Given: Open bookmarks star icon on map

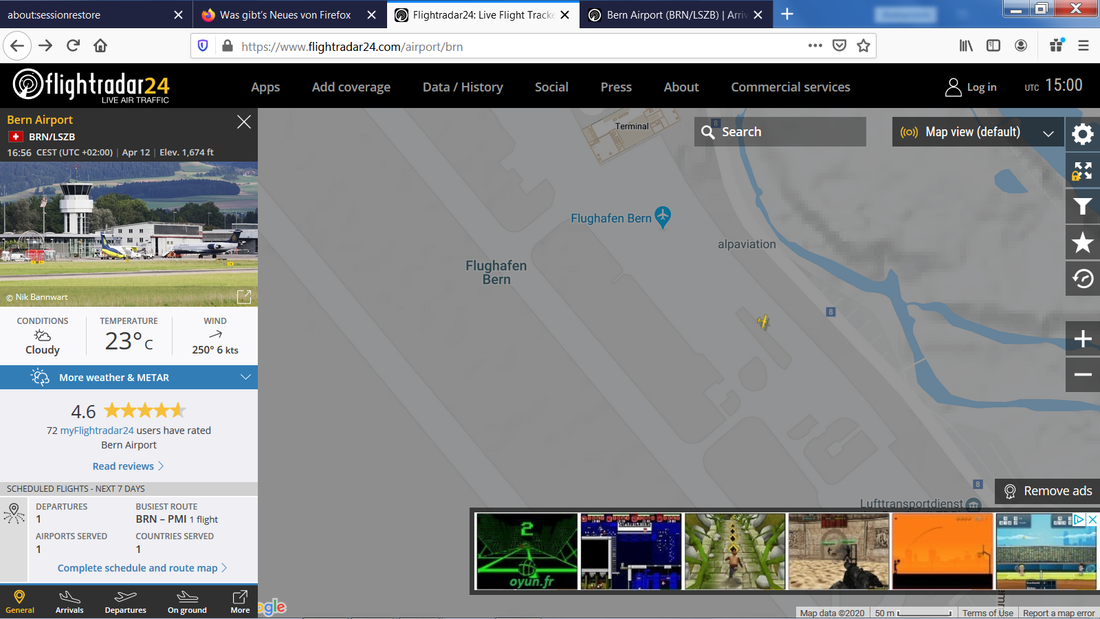Looking at the screenshot, I should pos(1082,243).
